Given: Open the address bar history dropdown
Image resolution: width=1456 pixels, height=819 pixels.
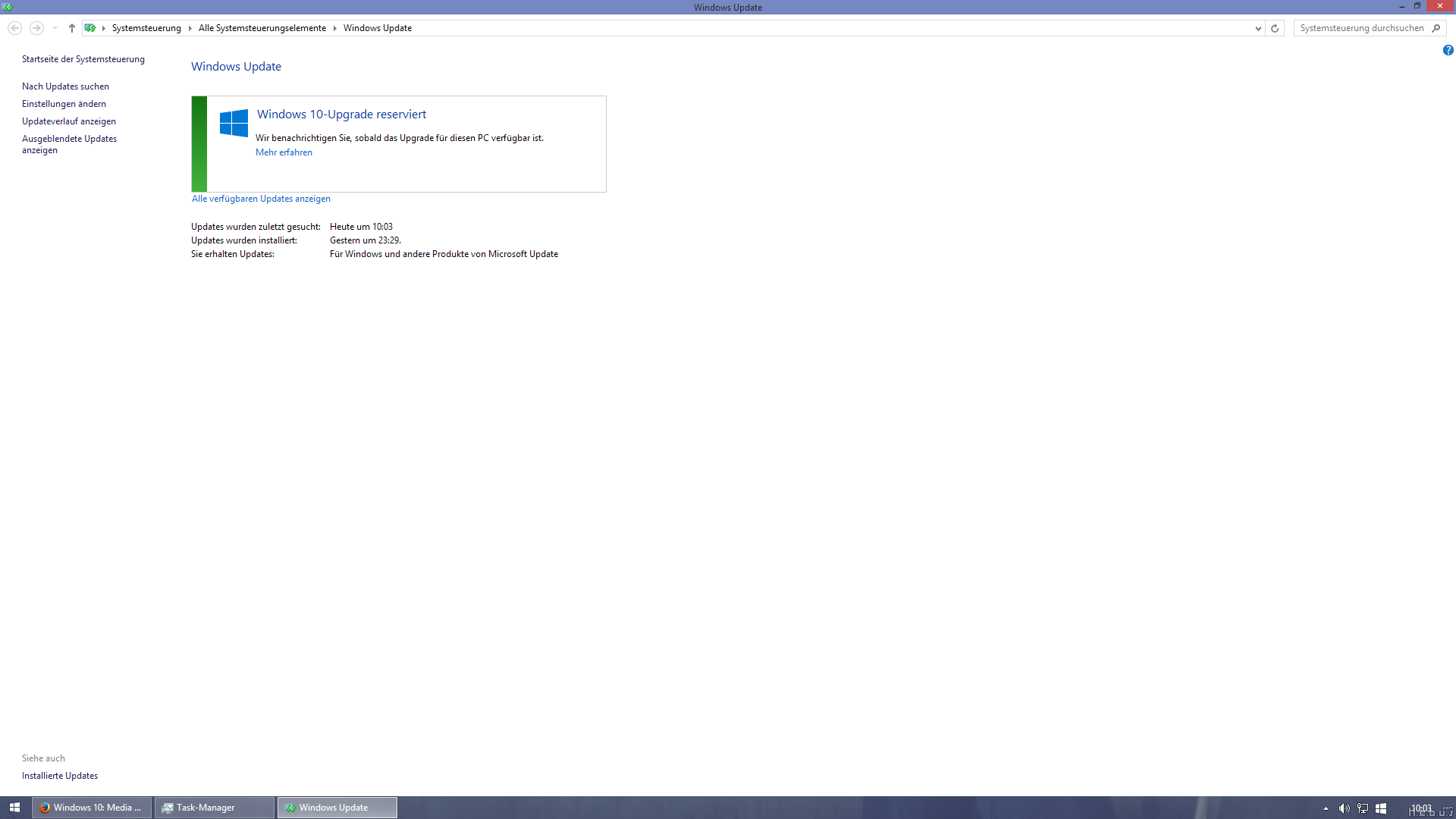Looking at the screenshot, I should tap(1258, 28).
